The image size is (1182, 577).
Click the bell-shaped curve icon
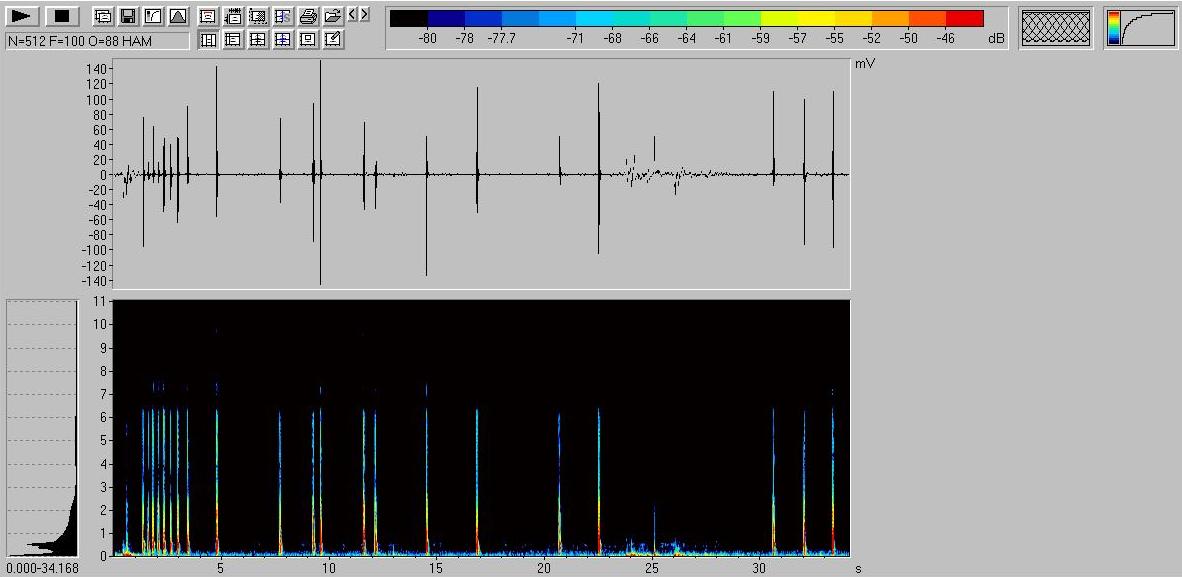(177, 17)
